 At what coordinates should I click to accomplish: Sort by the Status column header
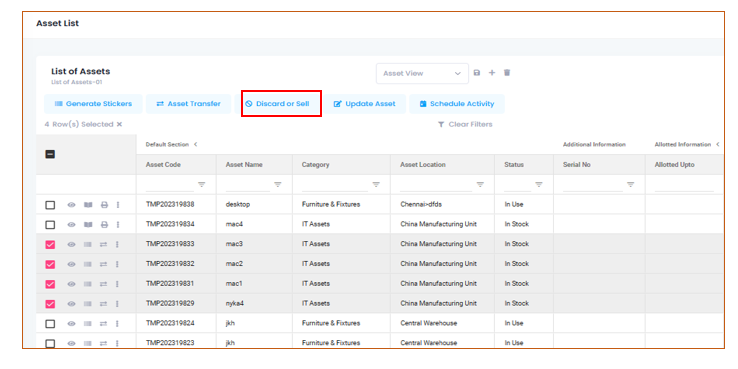[x=524, y=165]
